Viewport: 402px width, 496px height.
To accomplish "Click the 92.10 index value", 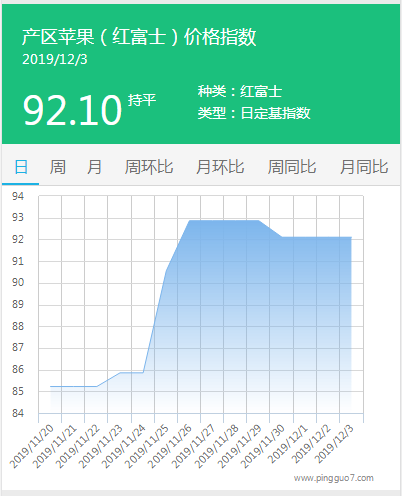I will tap(72, 110).
